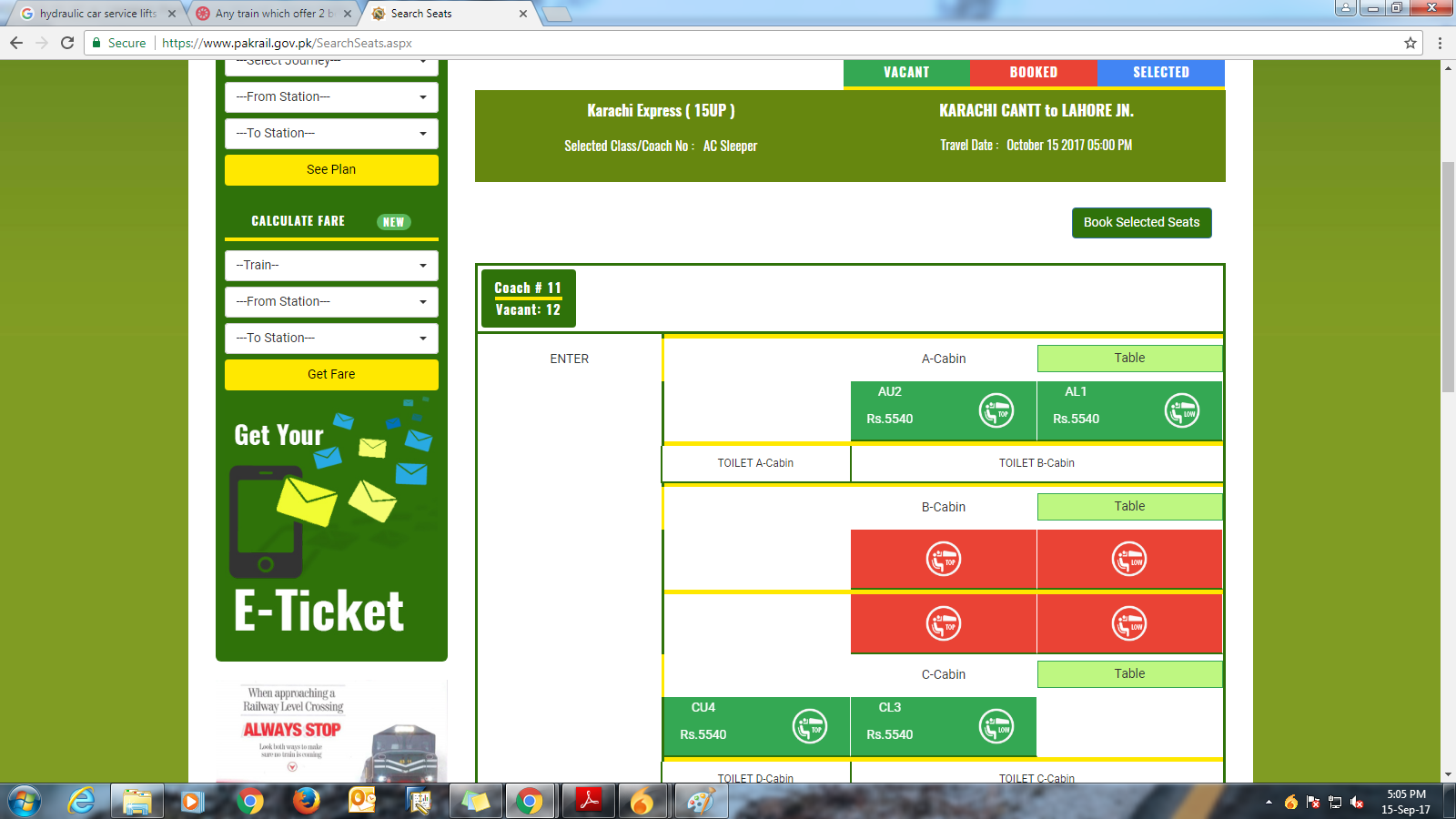
Task: Select the Search Seats tab
Action: pos(448,14)
